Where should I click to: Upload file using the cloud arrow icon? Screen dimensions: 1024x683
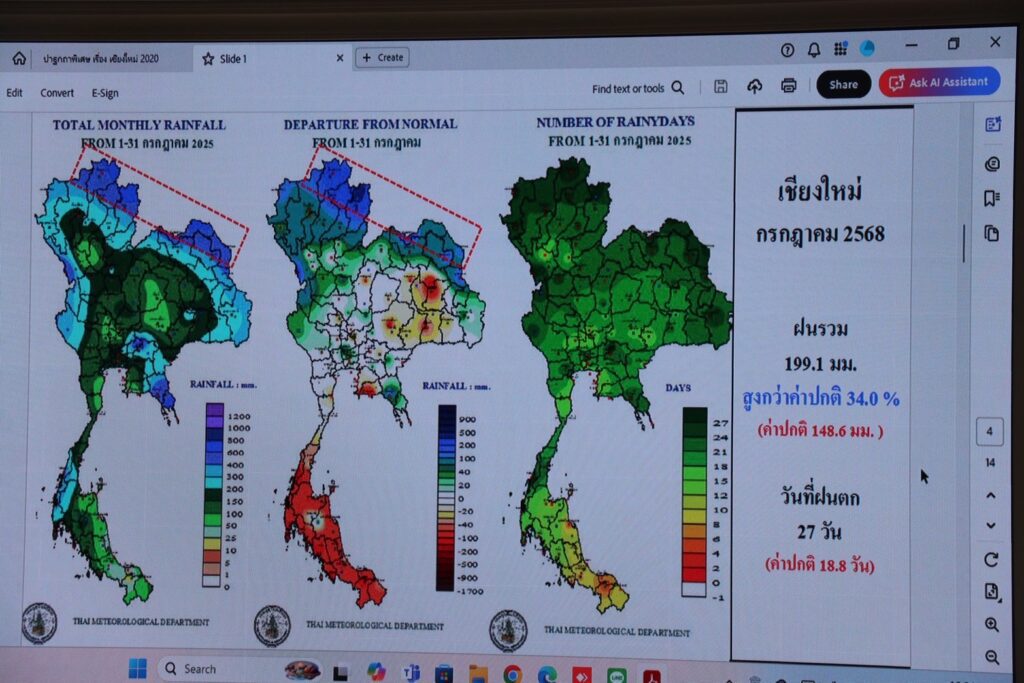(754, 86)
